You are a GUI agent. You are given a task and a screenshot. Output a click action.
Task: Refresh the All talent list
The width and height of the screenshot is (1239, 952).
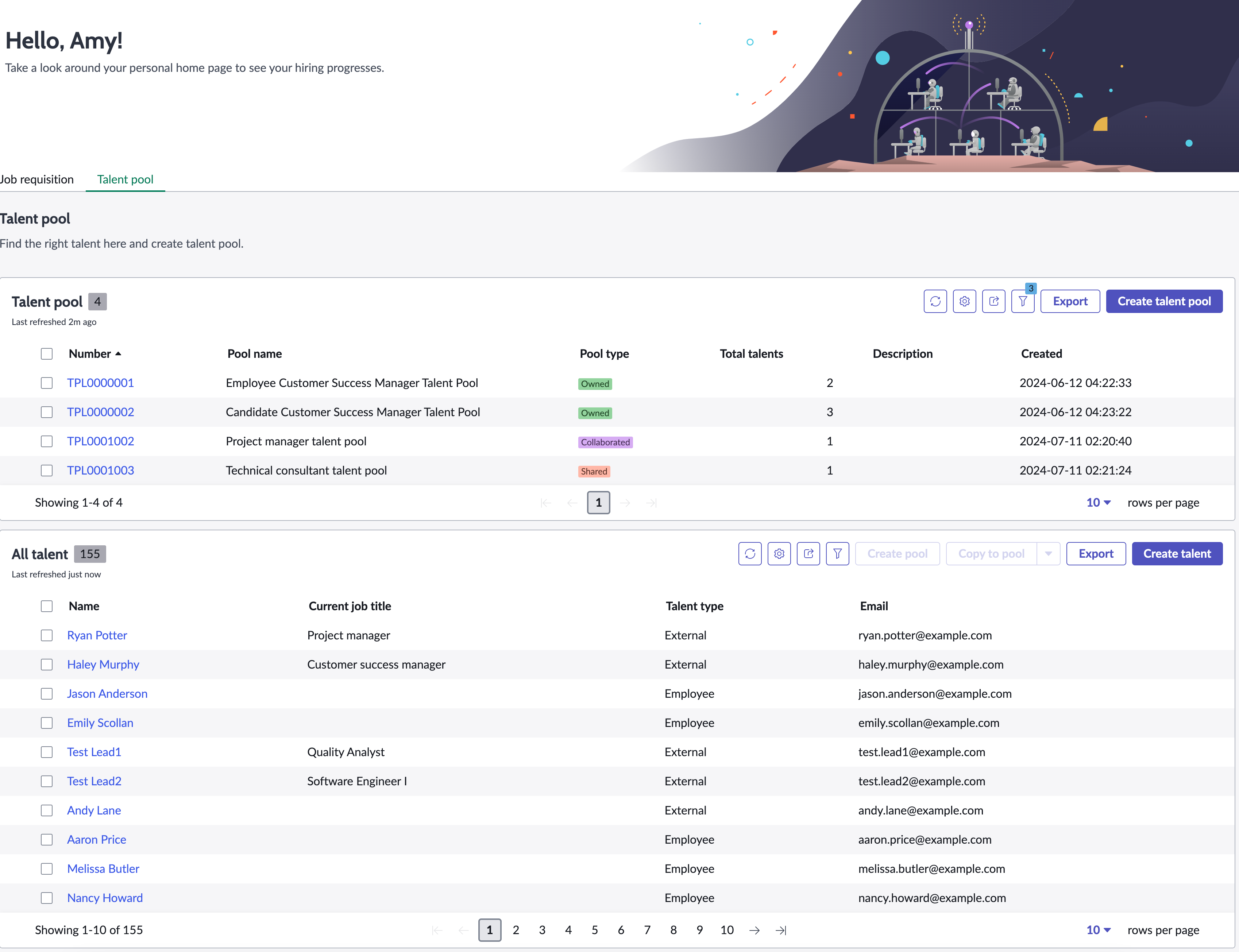point(750,554)
